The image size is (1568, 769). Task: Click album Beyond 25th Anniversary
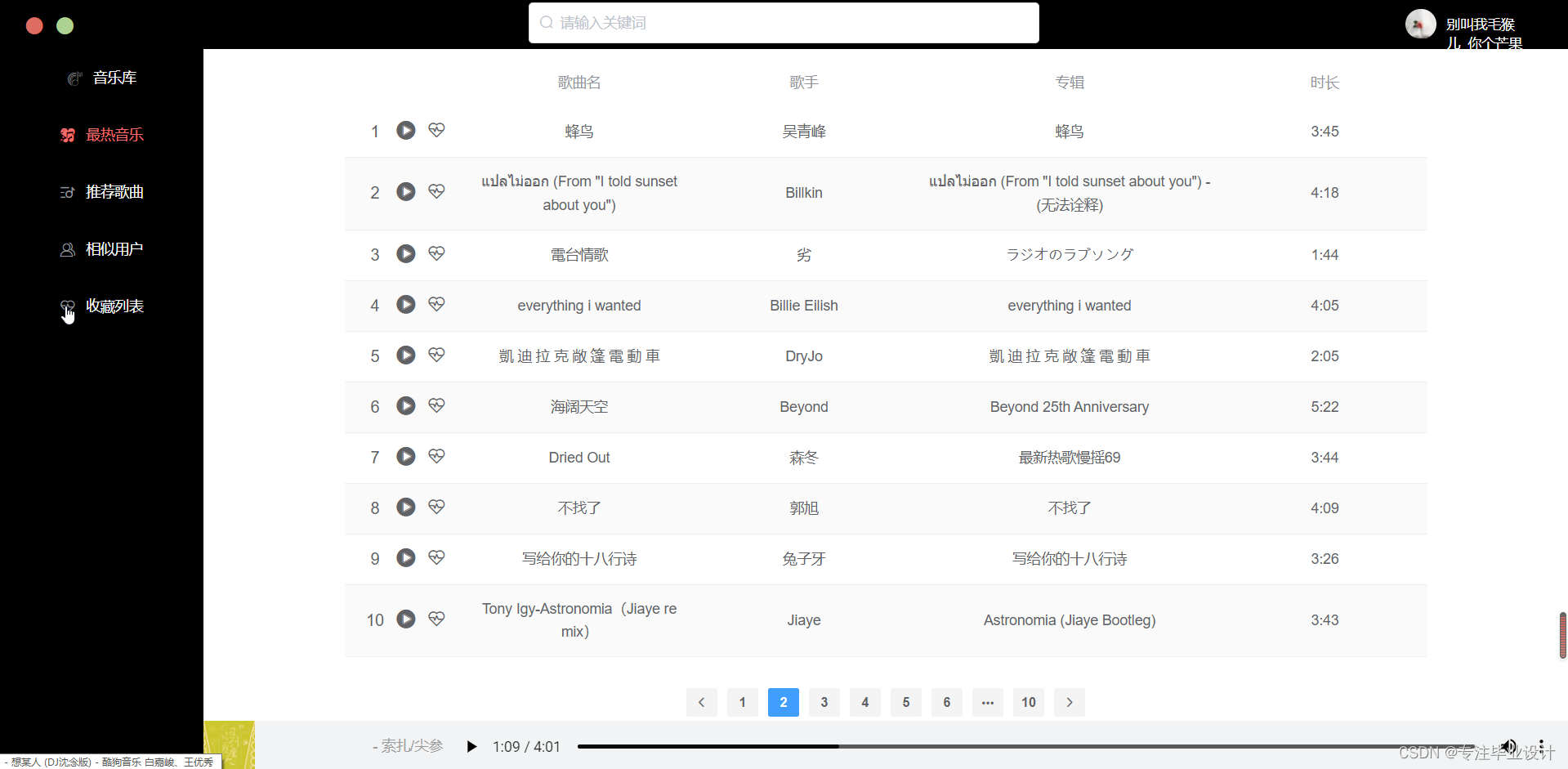(1069, 407)
